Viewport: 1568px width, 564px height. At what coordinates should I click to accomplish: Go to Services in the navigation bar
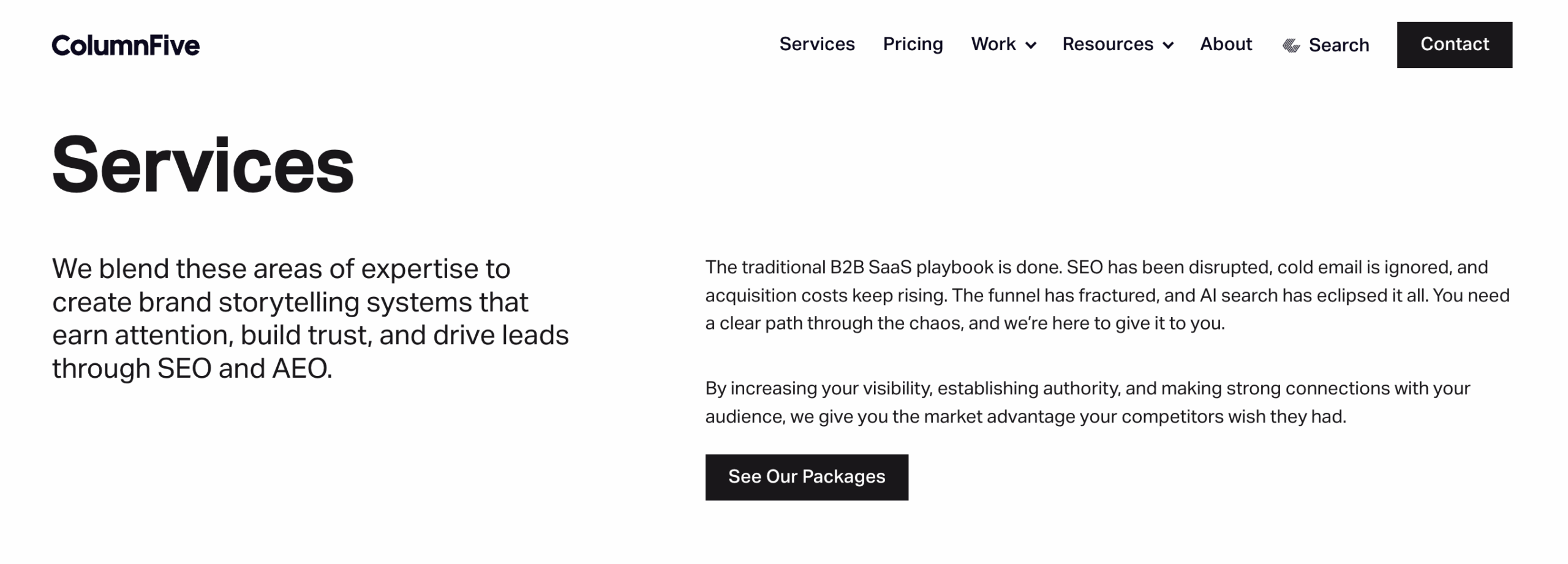tap(816, 44)
